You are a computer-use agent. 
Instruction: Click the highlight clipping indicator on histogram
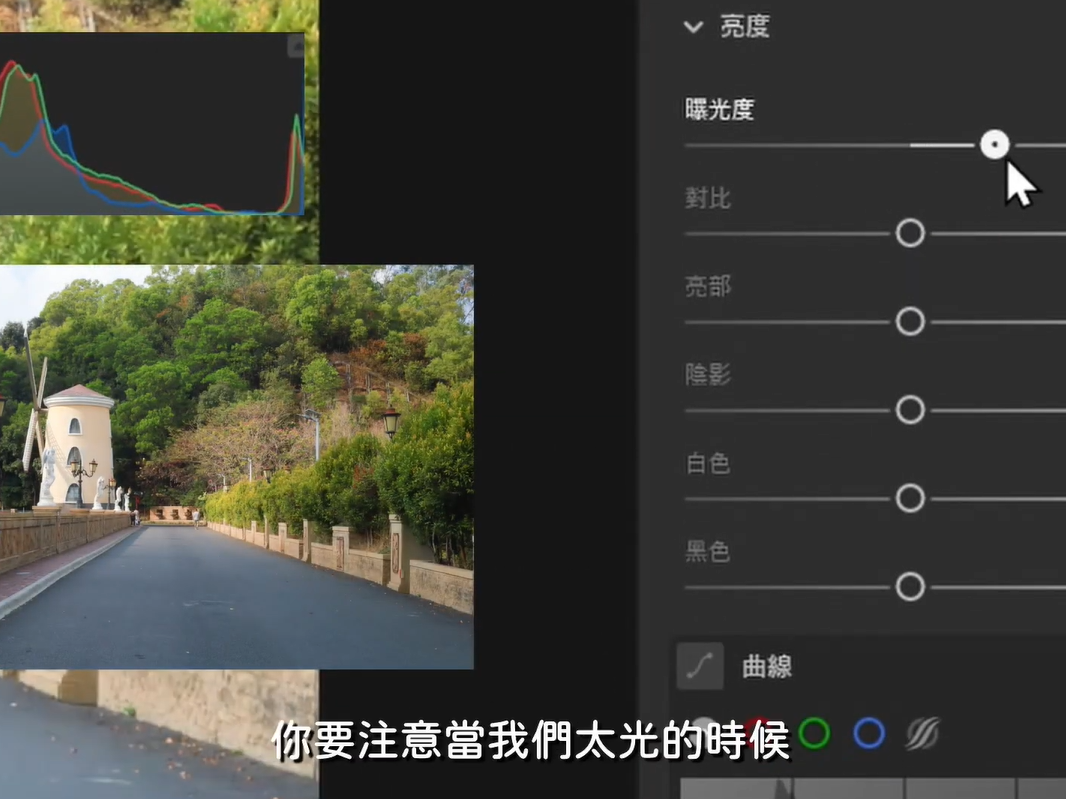[295, 46]
